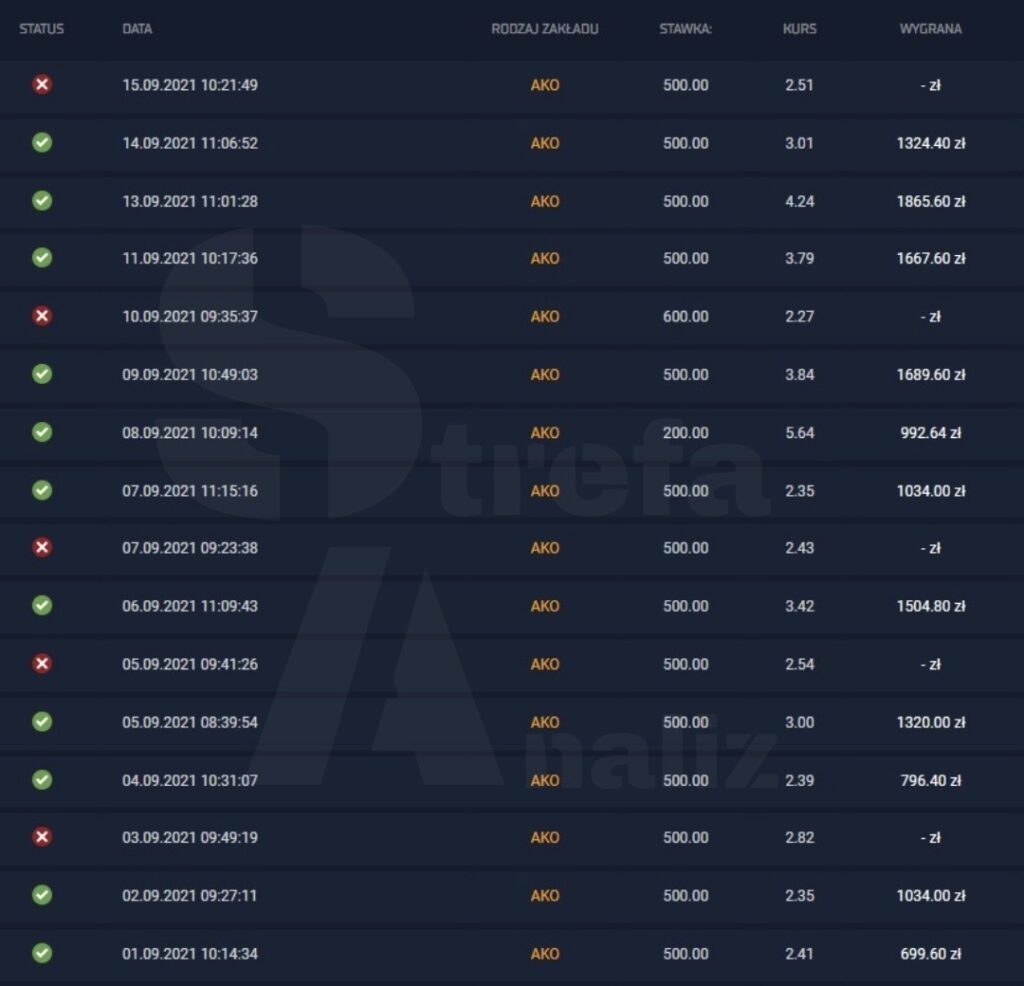The image size is (1024, 986).
Task: Select date 01.09.2021 10:14:34
Action: 190,953
